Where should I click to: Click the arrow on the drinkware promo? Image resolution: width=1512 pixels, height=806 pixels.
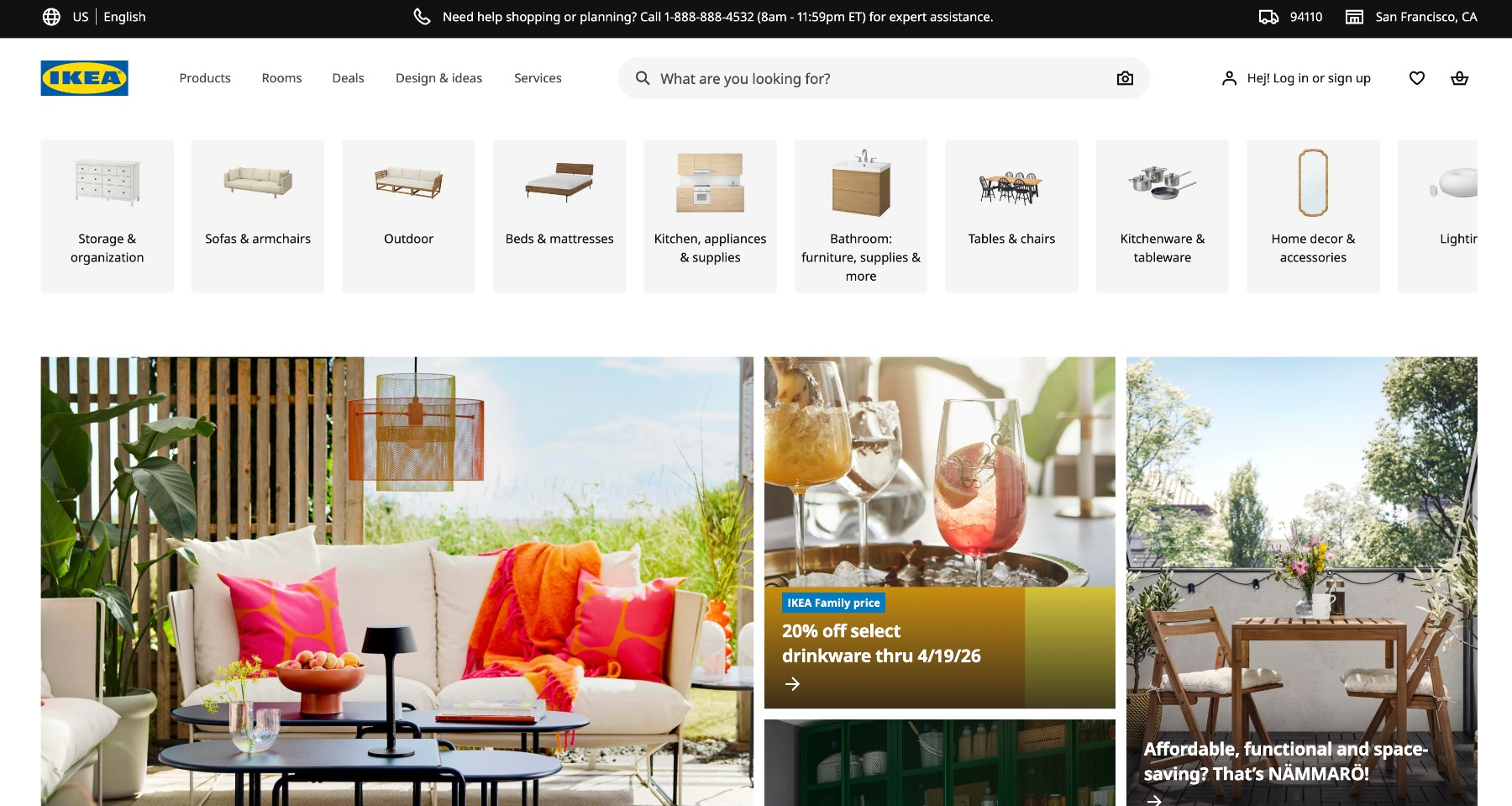pos(792,684)
